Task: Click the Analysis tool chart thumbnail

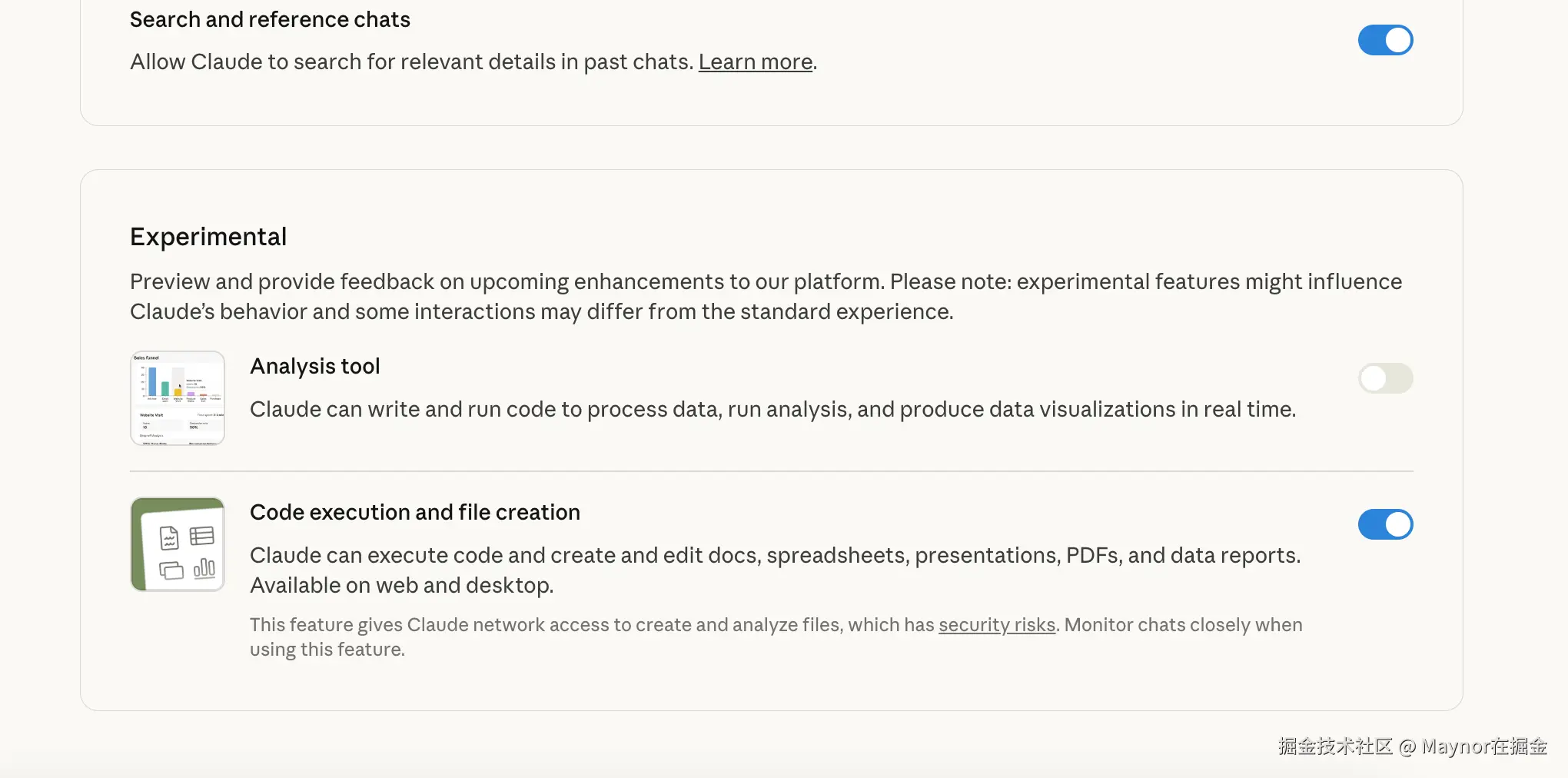Action: (x=178, y=398)
